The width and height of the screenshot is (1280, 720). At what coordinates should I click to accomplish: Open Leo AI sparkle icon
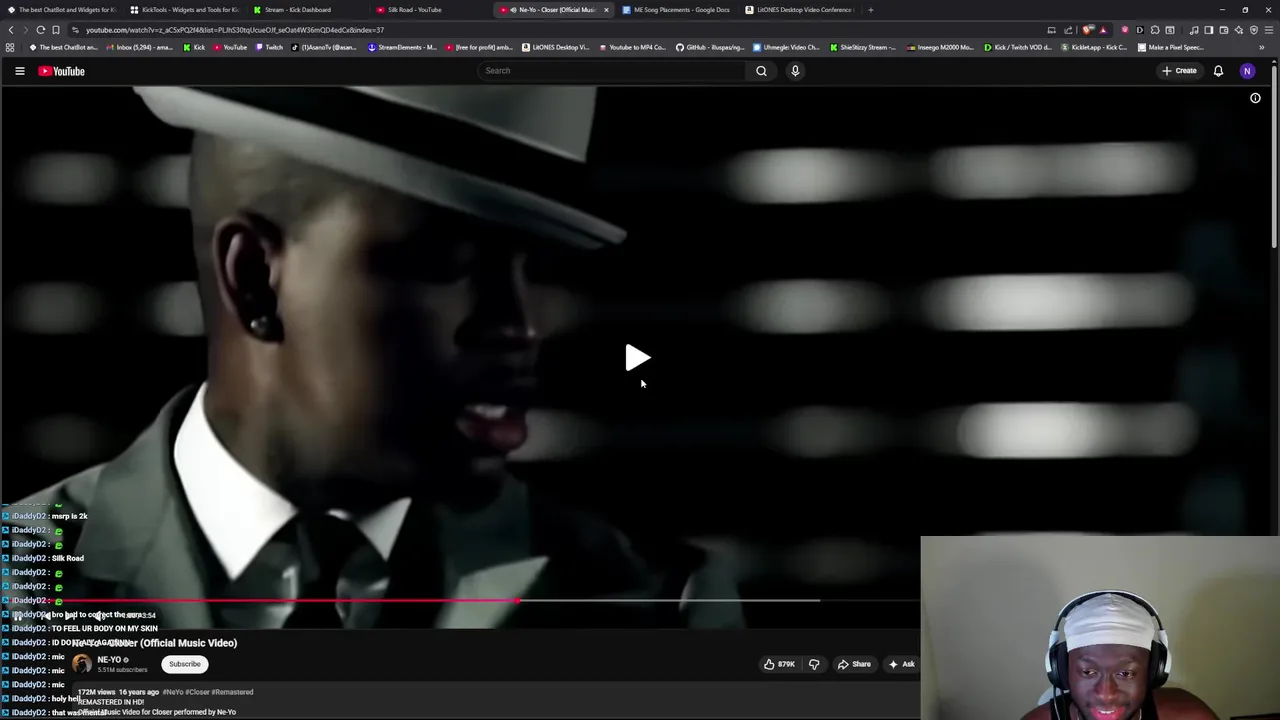pyautogui.click(x=1239, y=30)
